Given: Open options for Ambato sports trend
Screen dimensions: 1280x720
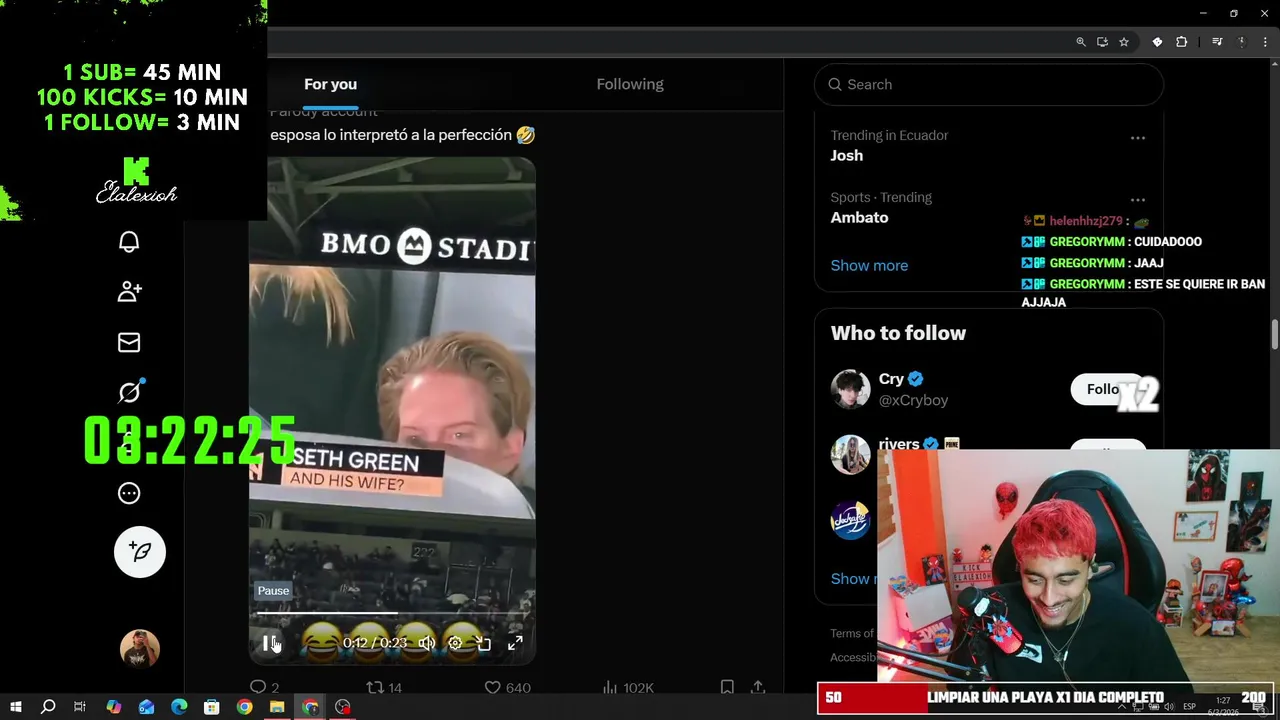Looking at the screenshot, I should (x=1137, y=199).
